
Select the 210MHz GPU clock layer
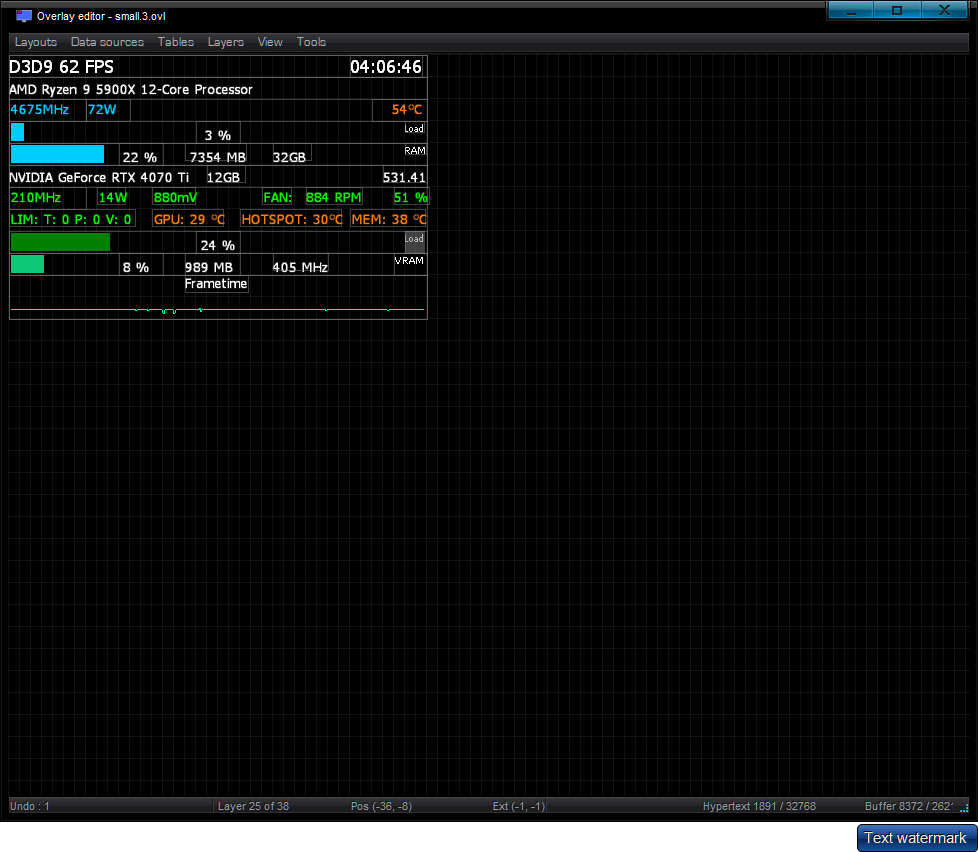[36, 198]
